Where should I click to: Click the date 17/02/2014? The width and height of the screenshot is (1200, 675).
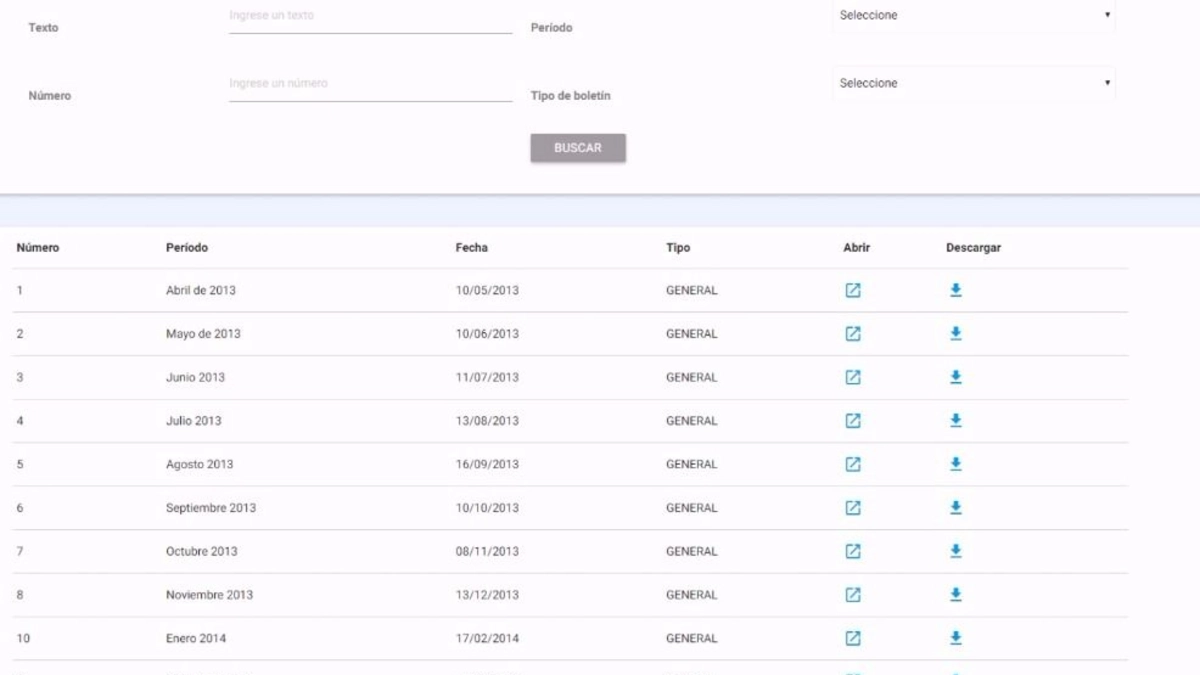(x=487, y=639)
